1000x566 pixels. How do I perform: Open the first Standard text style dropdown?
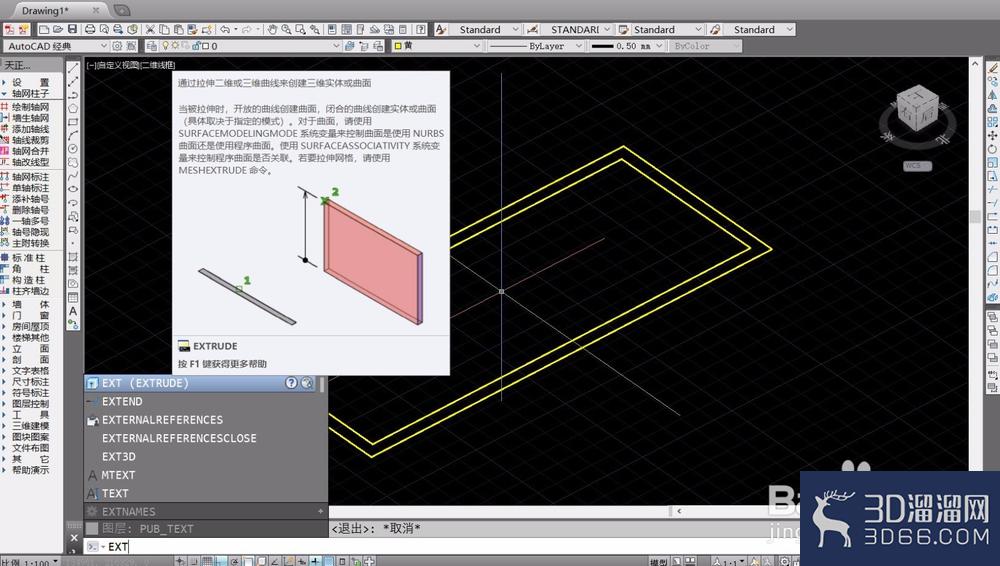(515, 29)
